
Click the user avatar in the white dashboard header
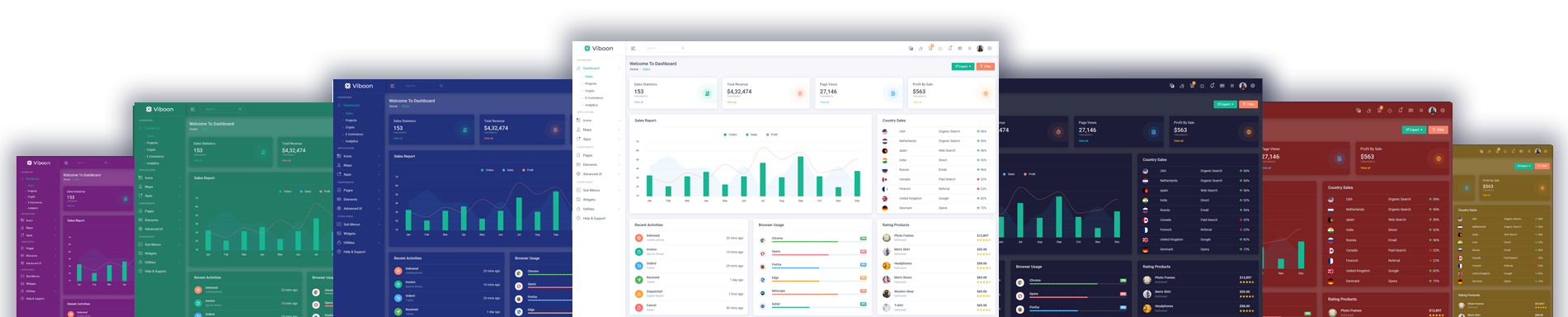point(980,49)
